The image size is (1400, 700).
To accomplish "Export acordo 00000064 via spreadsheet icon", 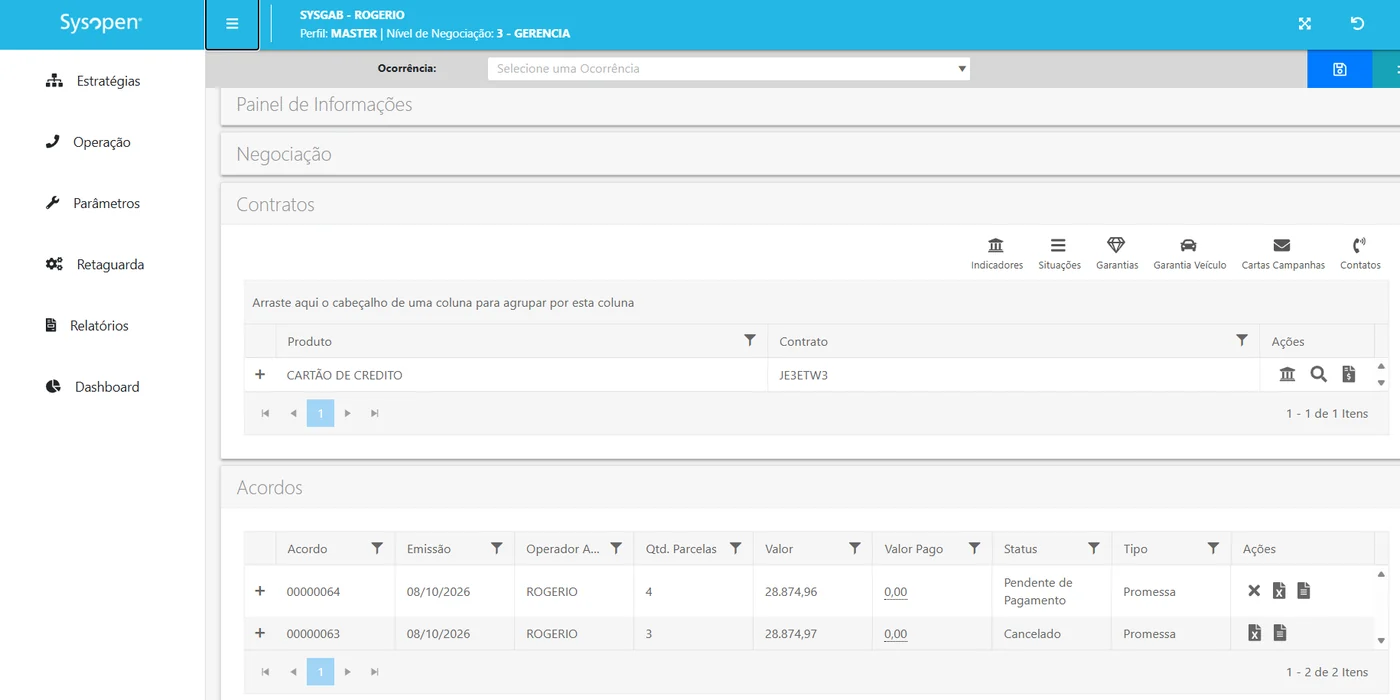I will 1279,591.
